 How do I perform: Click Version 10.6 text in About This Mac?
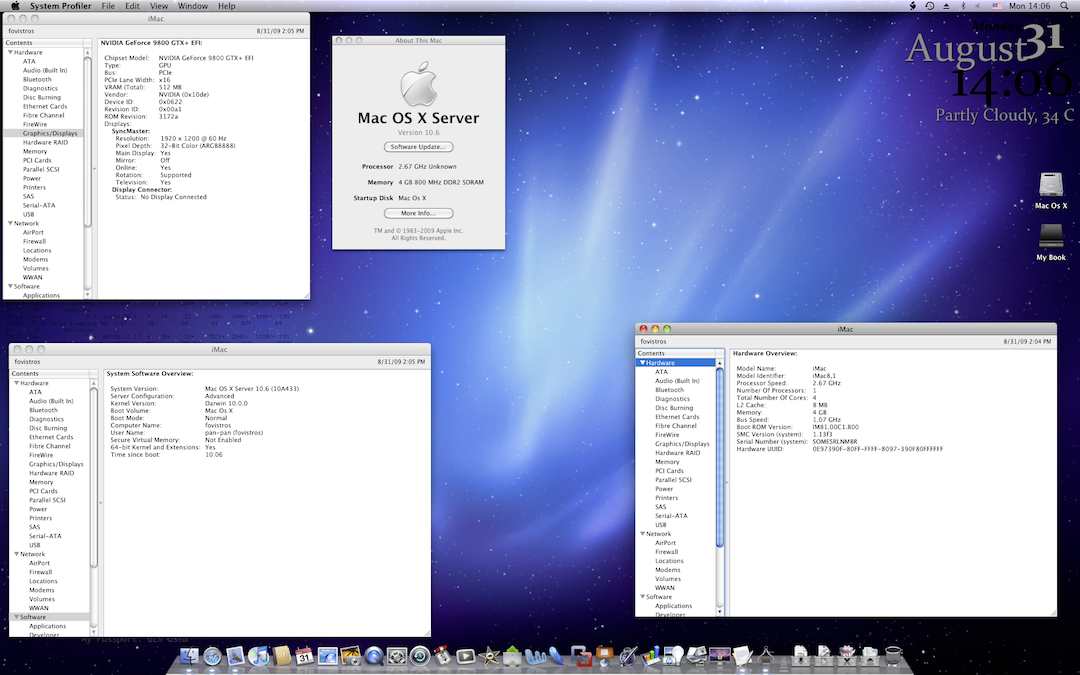419,132
